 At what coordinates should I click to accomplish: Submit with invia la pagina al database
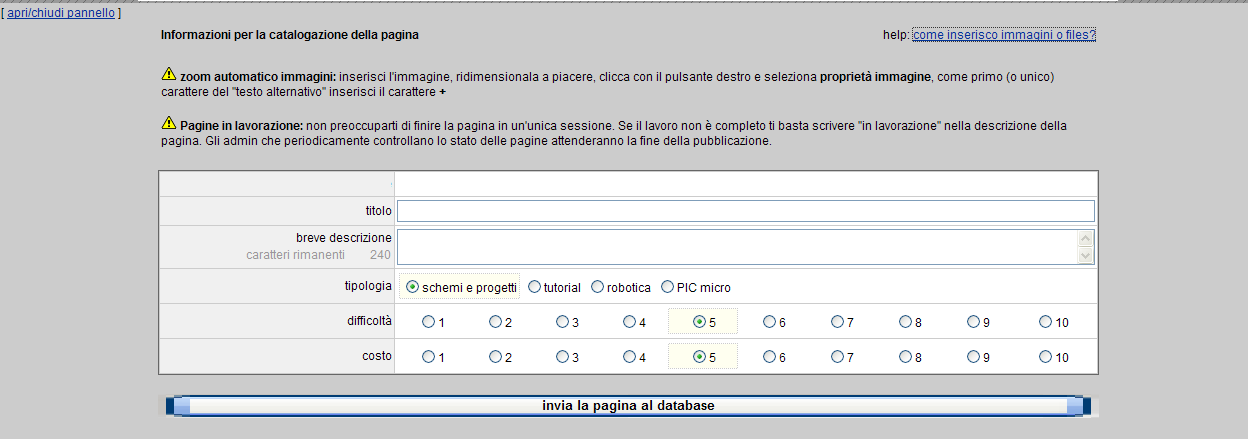pyautogui.click(x=628, y=406)
